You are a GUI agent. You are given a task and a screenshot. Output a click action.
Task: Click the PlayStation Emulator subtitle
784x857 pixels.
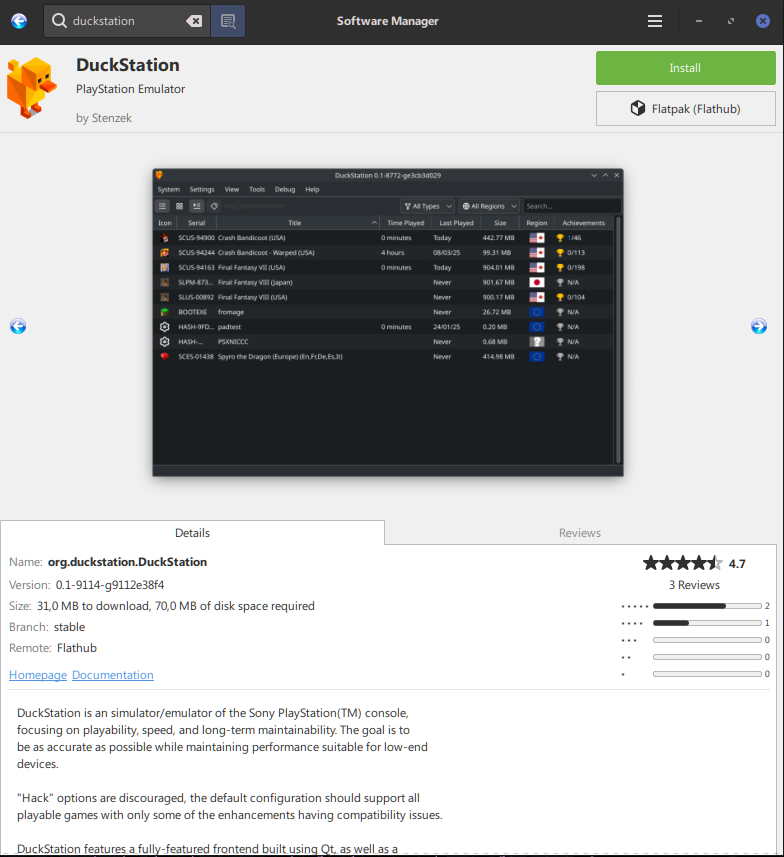(x=131, y=89)
